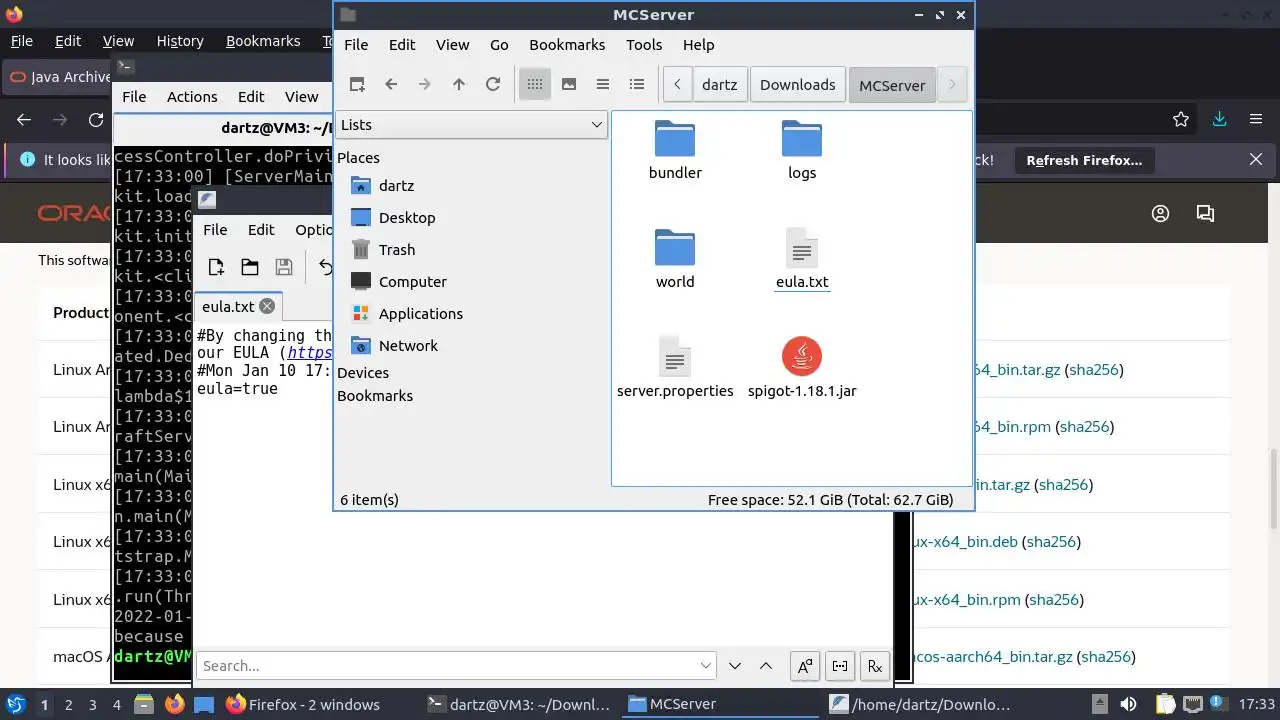Open Firefox downloads panel
The width and height of the screenshot is (1280, 720).
[x=1219, y=119]
